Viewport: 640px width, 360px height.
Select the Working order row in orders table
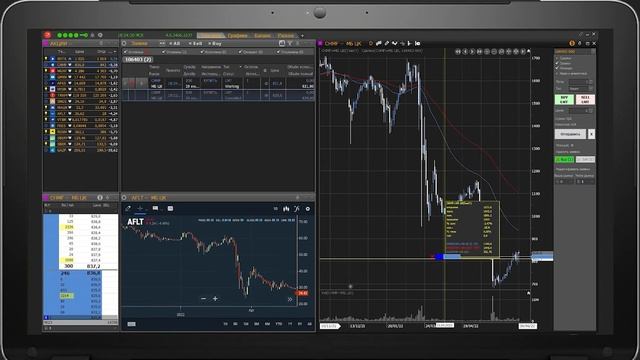pyautogui.click(x=218, y=83)
